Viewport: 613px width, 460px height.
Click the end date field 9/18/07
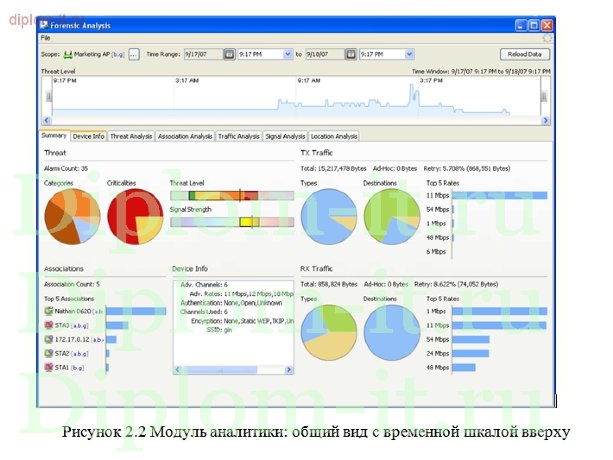point(325,54)
